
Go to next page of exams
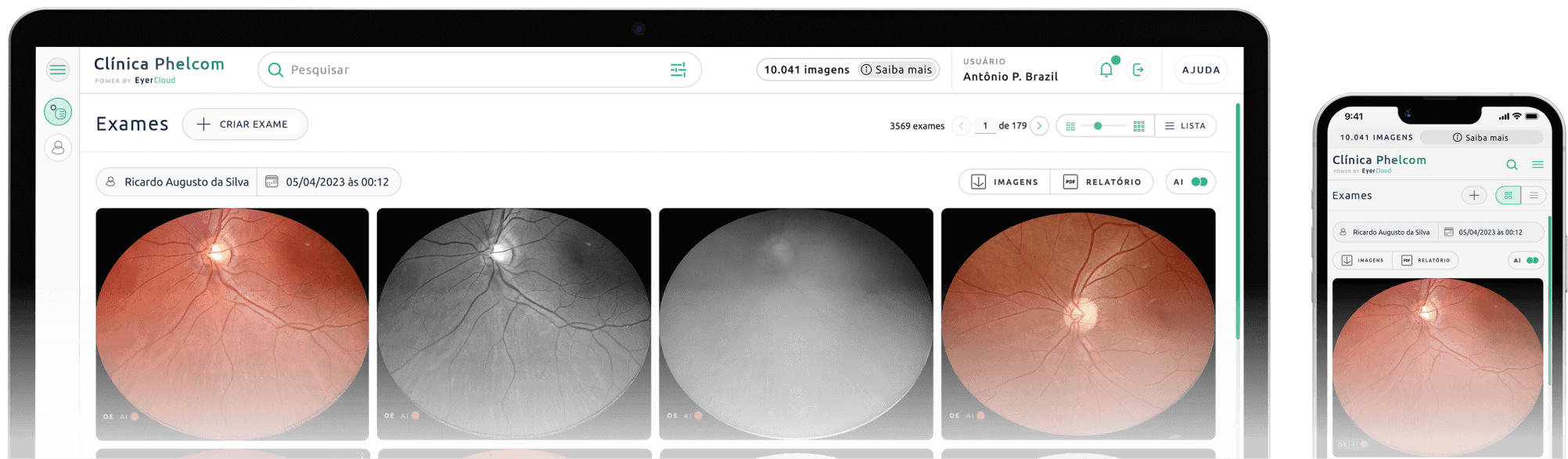(x=1039, y=125)
